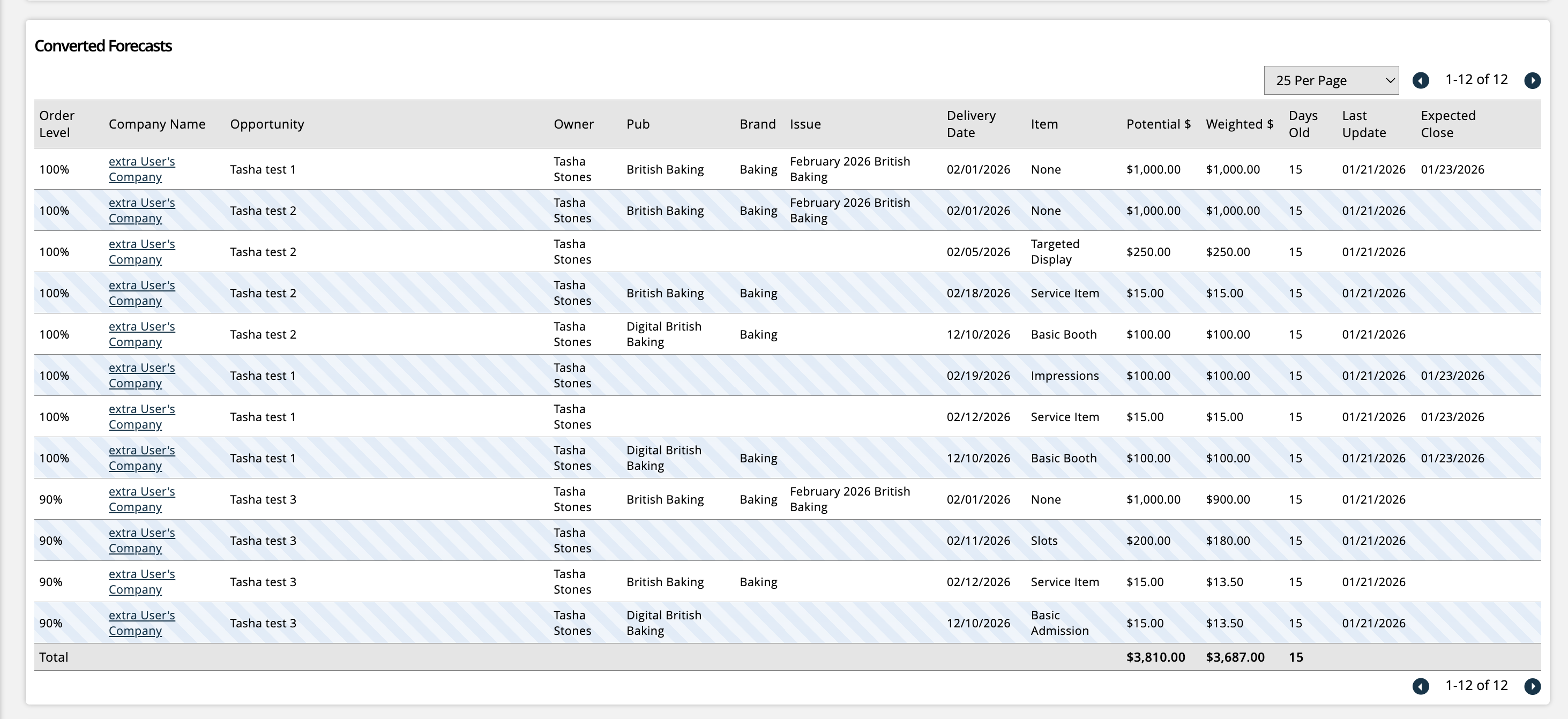1568x719 pixels.
Task: Click the Potential $ column header
Action: tap(1158, 124)
